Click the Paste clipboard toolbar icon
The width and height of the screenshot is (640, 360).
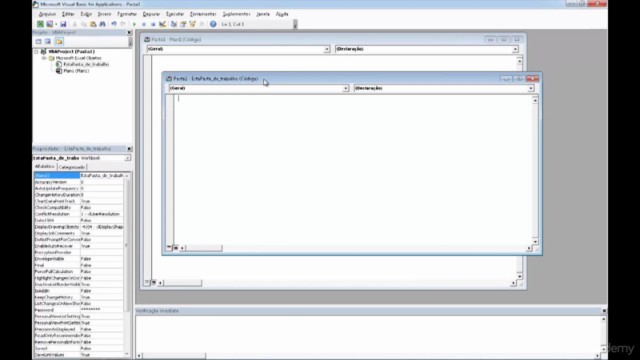click(x=93, y=24)
